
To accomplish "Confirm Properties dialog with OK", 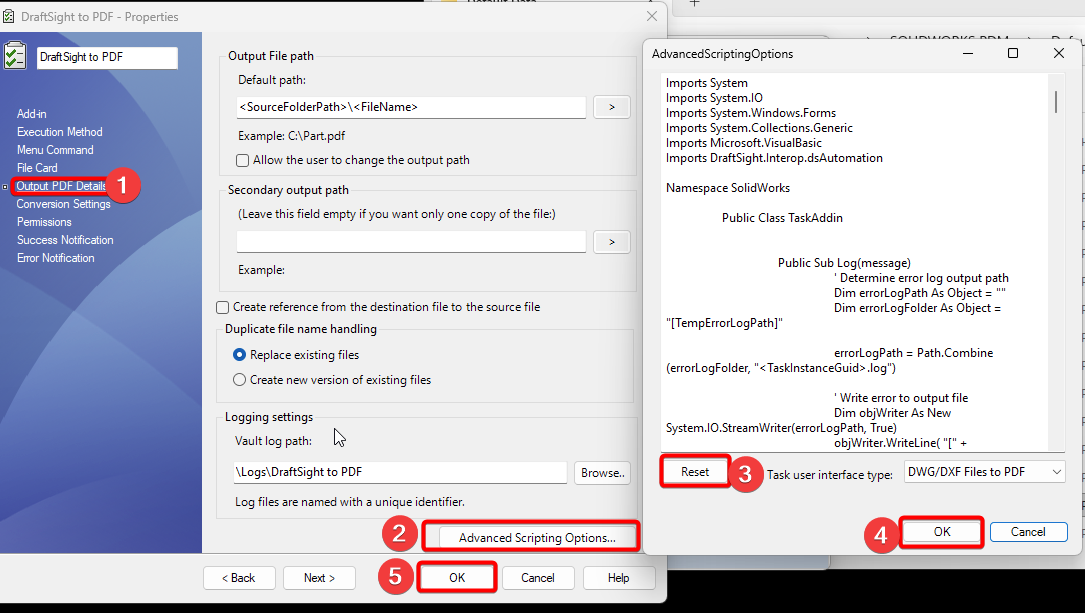I will (x=457, y=578).
